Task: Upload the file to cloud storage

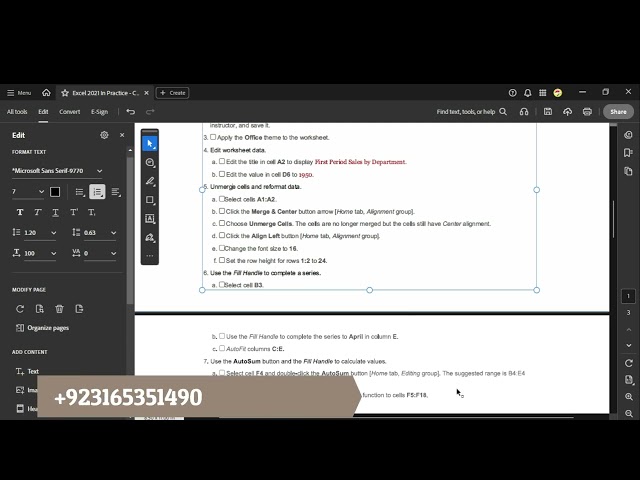Action: click(567, 111)
